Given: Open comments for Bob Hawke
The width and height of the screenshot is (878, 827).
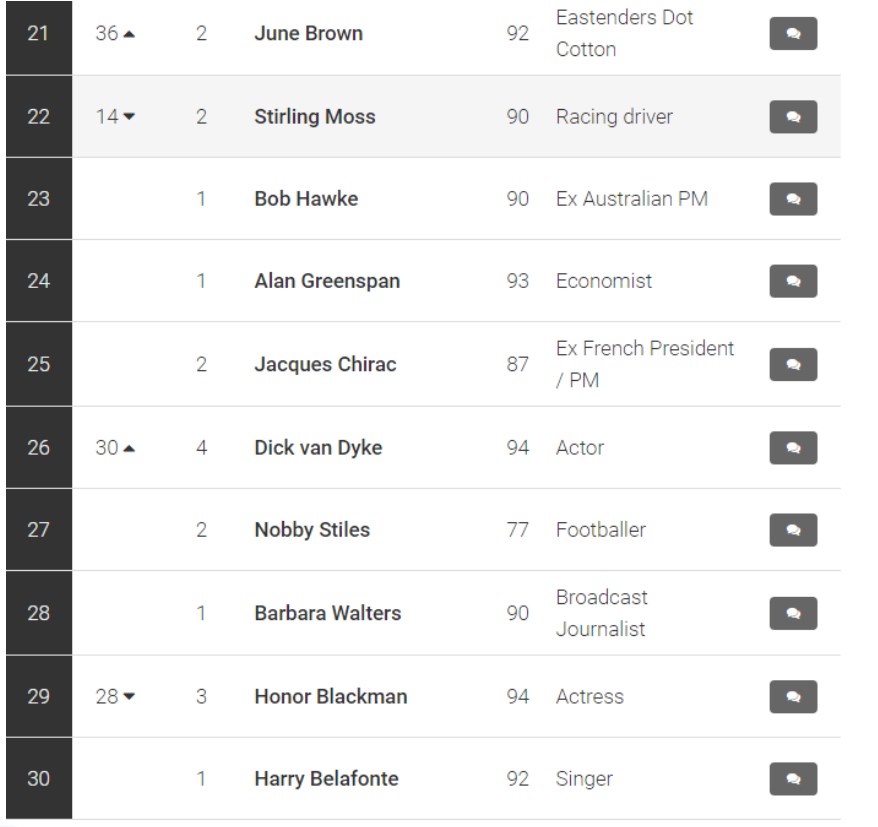Looking at the screenshot, I should click(793, 199).
